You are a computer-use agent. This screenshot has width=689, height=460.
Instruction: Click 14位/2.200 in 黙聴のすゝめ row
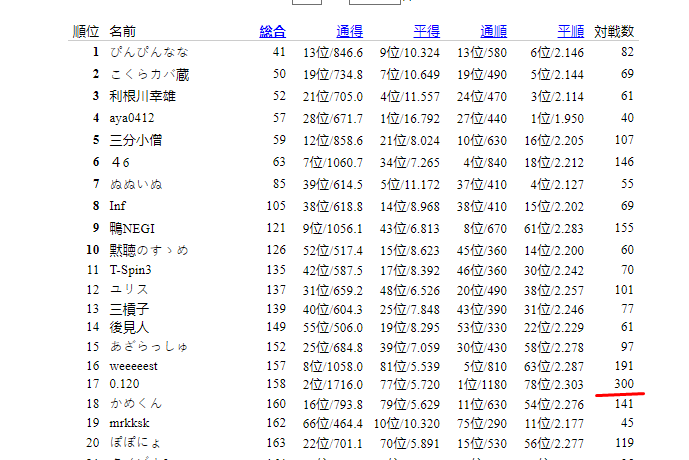(x=554, y=250)
